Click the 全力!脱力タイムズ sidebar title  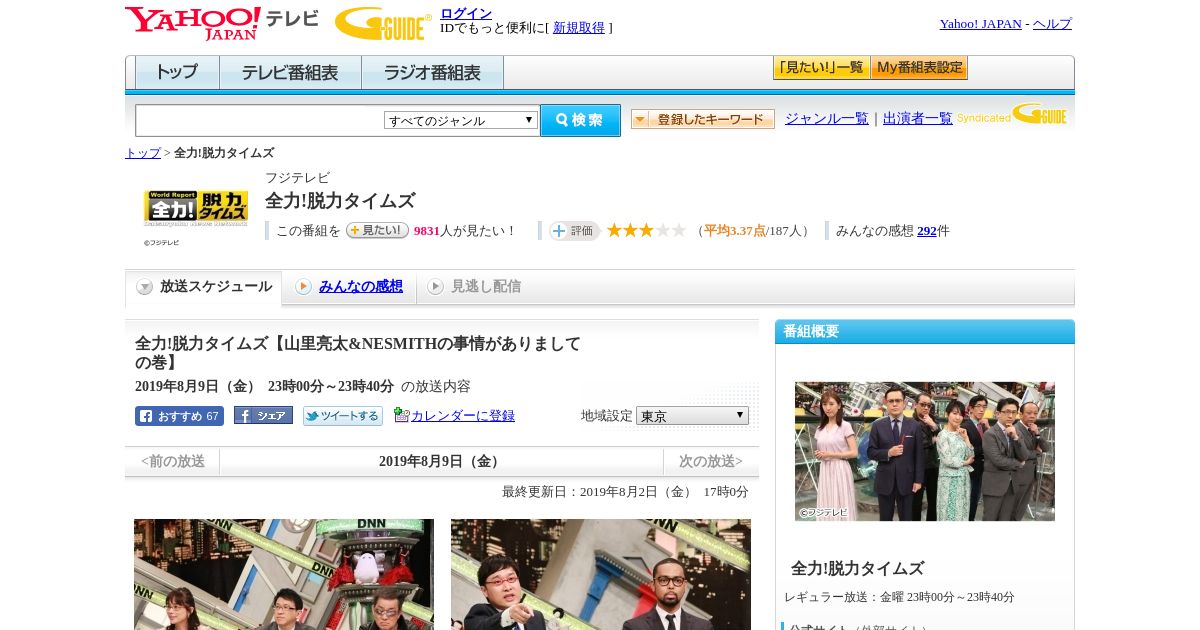(857, 568)
